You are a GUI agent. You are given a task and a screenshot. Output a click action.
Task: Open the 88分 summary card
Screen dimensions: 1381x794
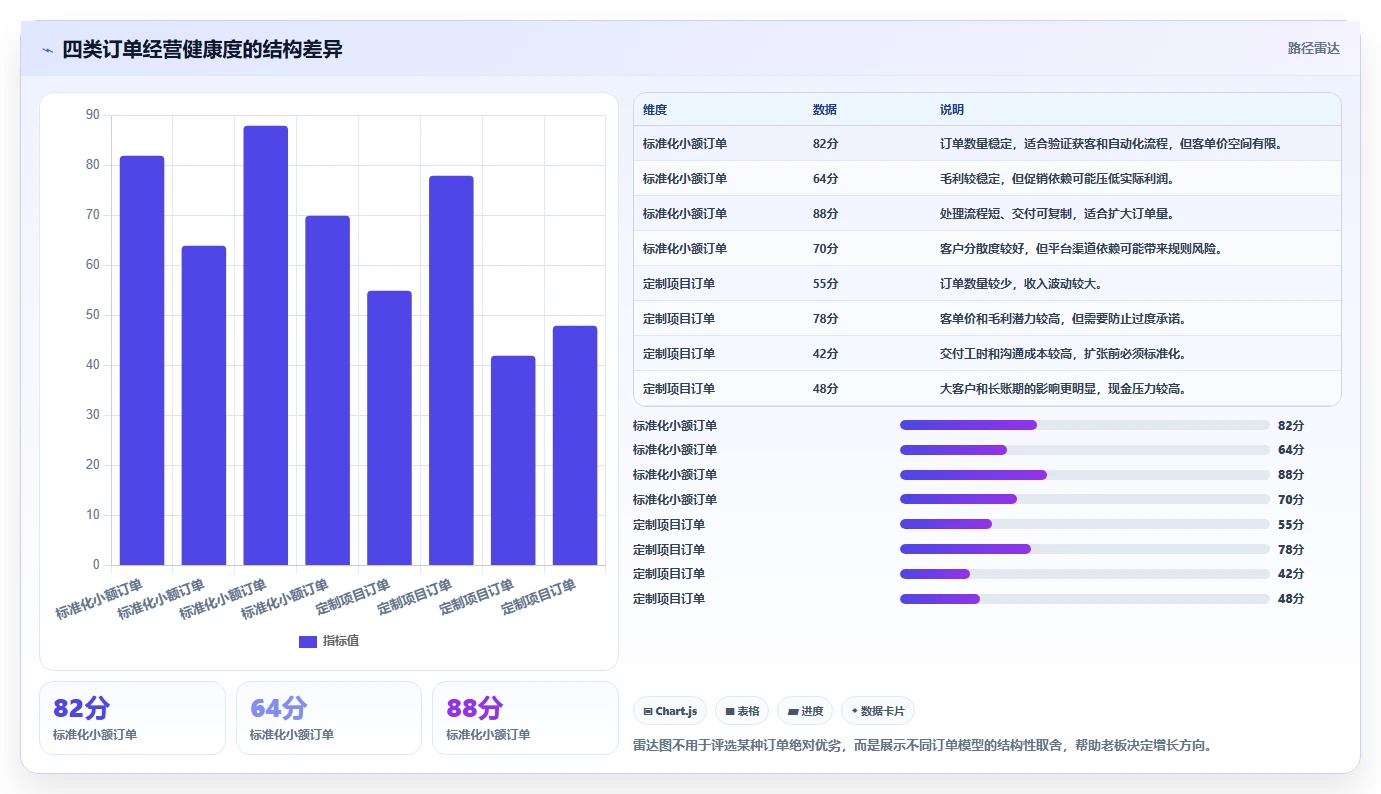point(525,718)
